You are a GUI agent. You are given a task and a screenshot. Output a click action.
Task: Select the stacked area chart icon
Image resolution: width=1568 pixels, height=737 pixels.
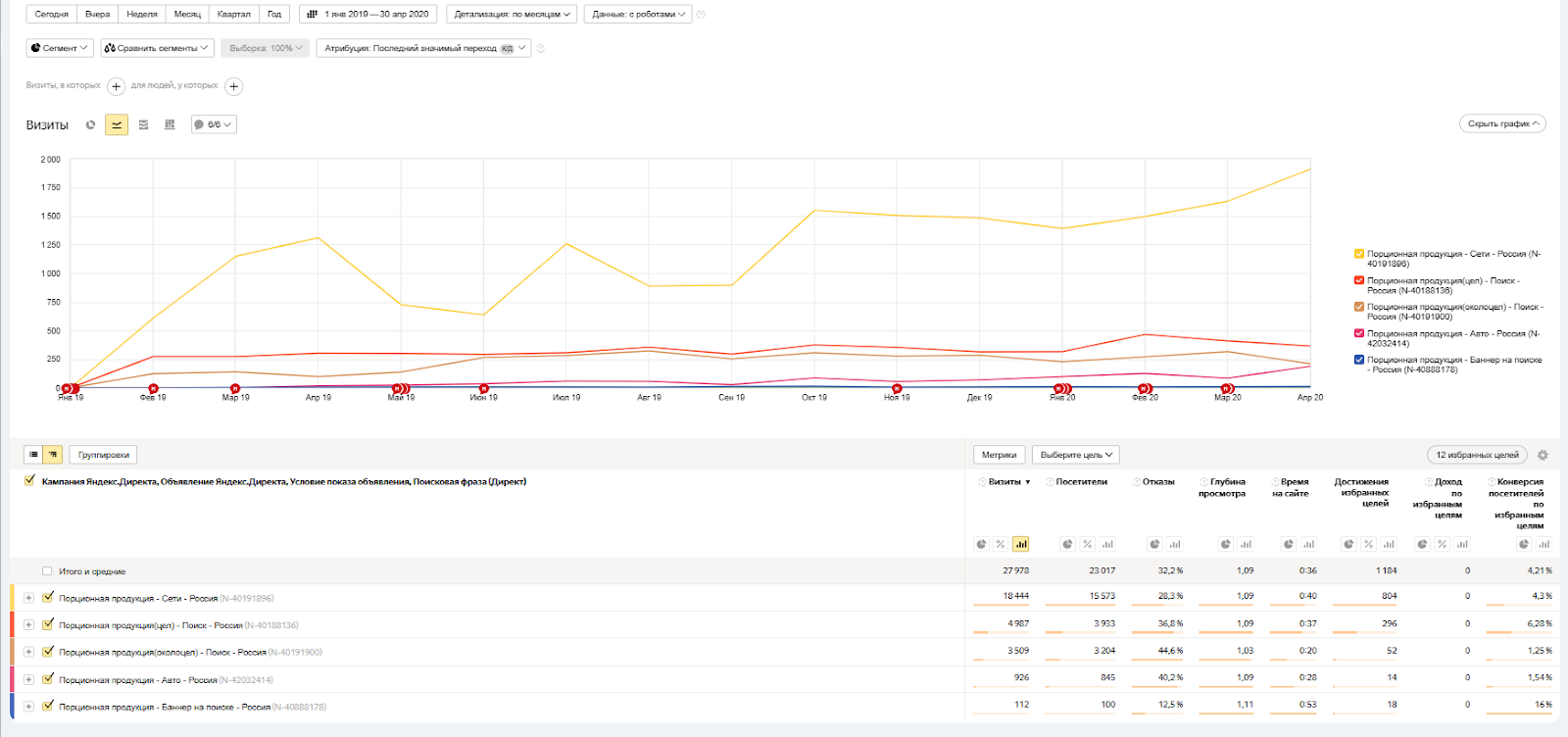tap(143, 124)
